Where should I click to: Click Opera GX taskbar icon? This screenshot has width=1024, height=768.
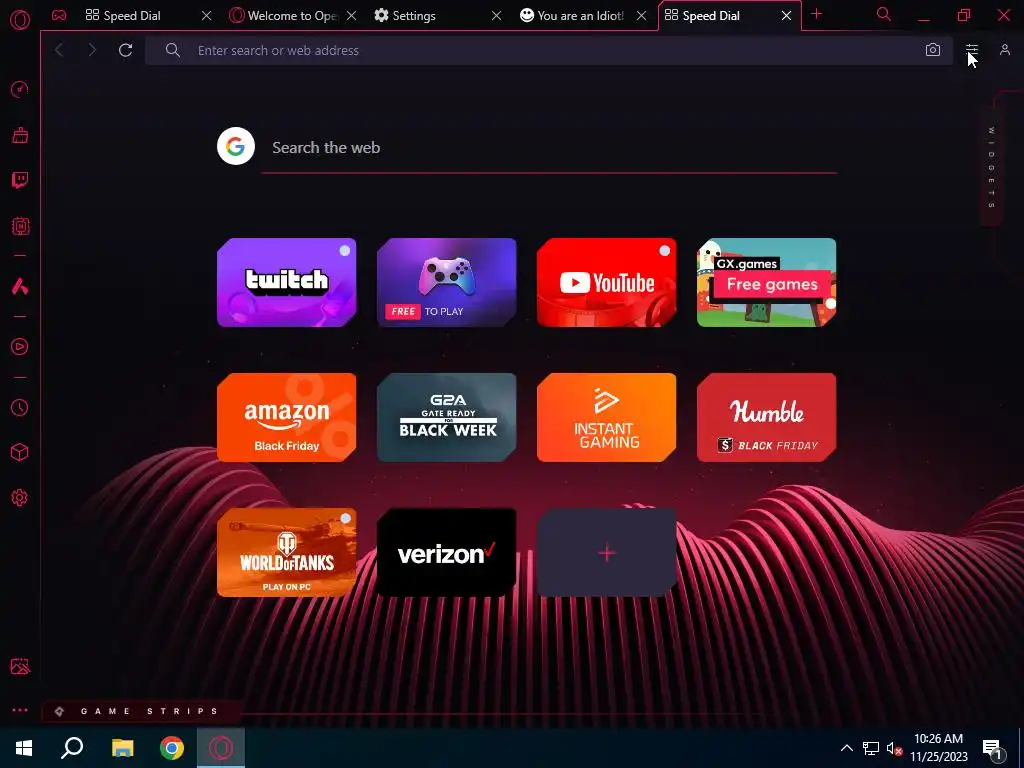point(221,748)
